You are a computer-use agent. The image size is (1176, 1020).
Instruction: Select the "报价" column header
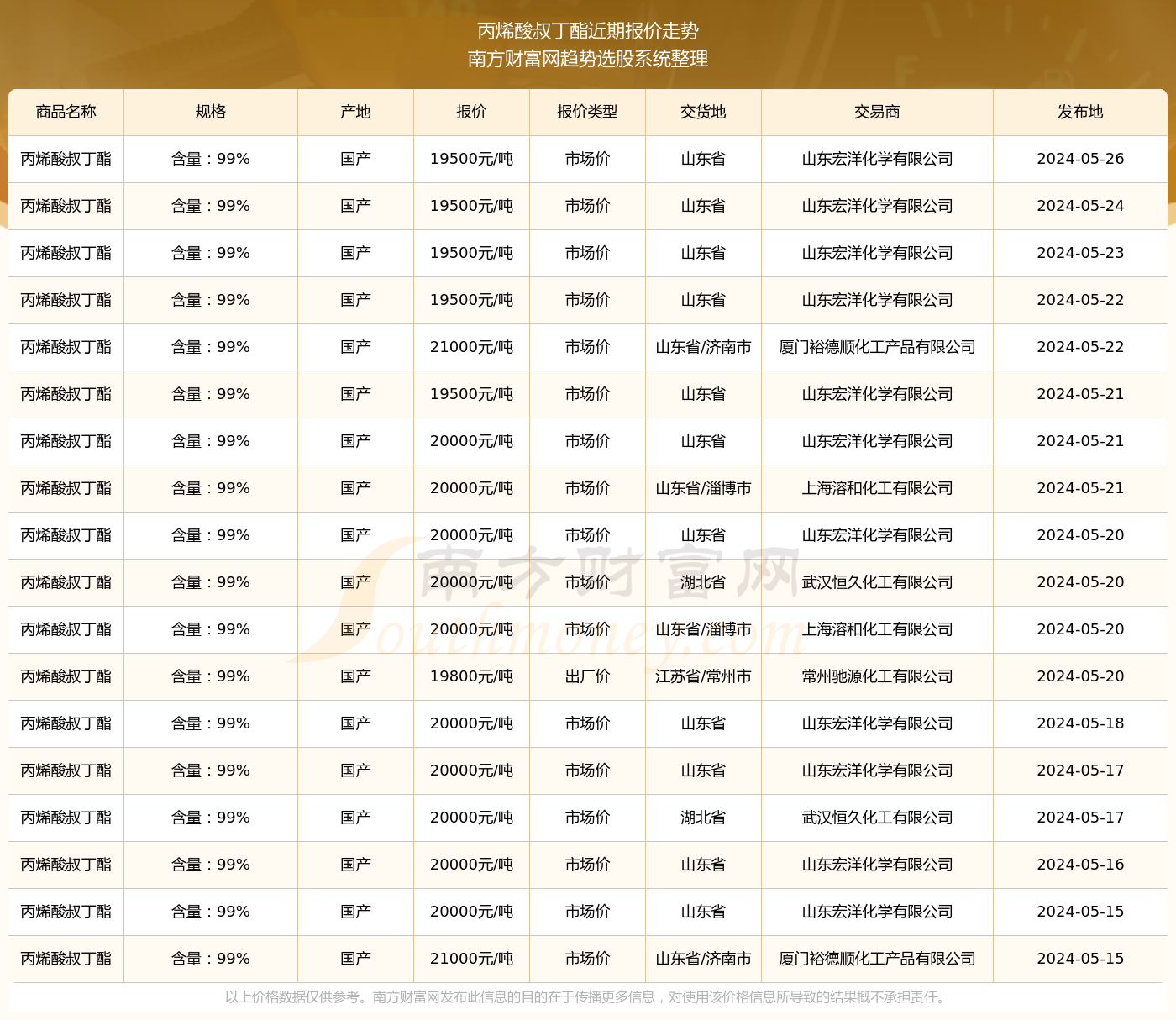coord(471,112)
